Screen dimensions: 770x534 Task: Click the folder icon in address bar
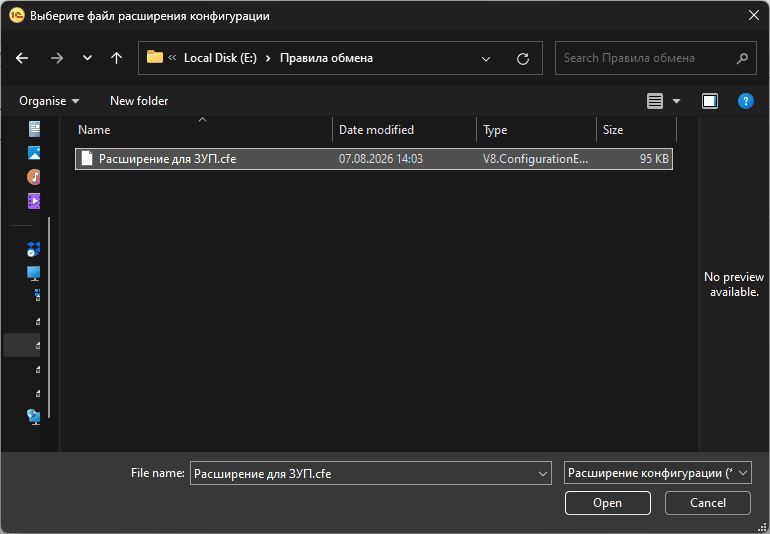click(x=155, y=57)
